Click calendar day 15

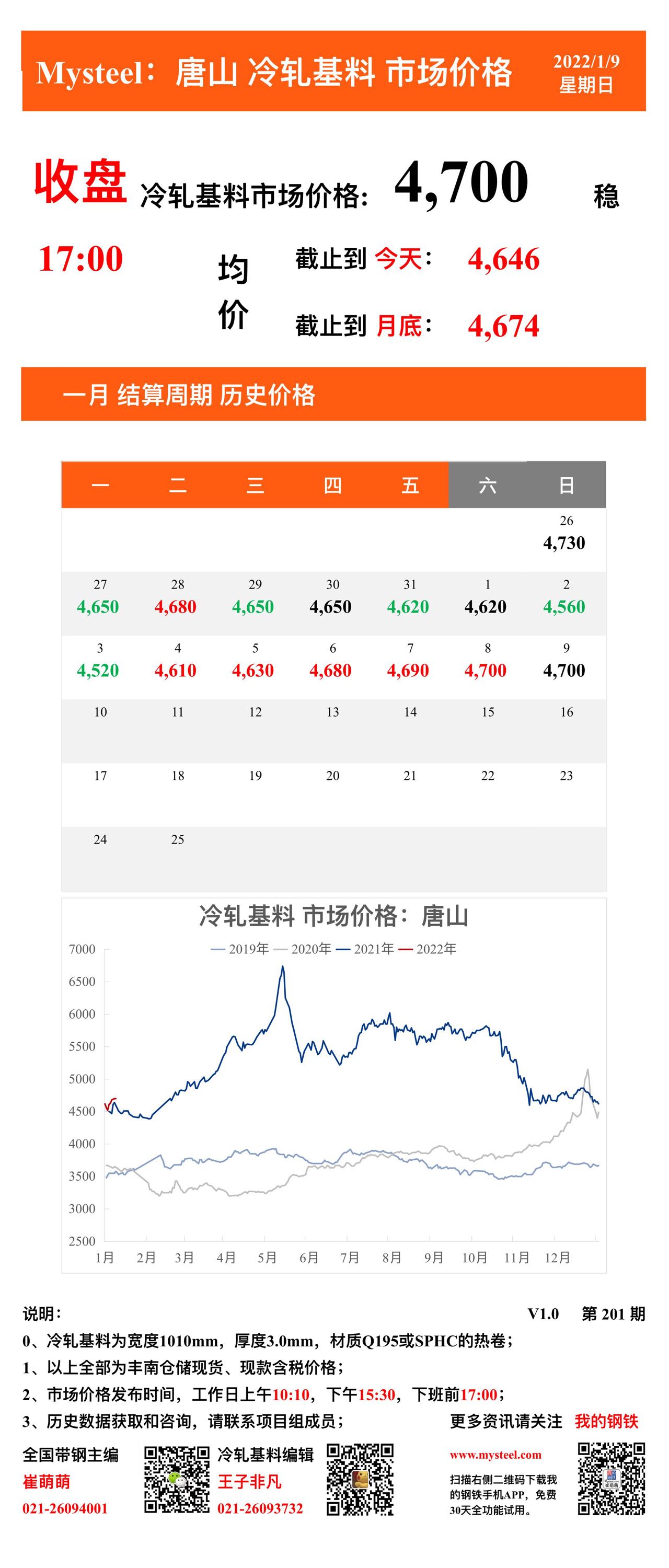click(488, 712)
